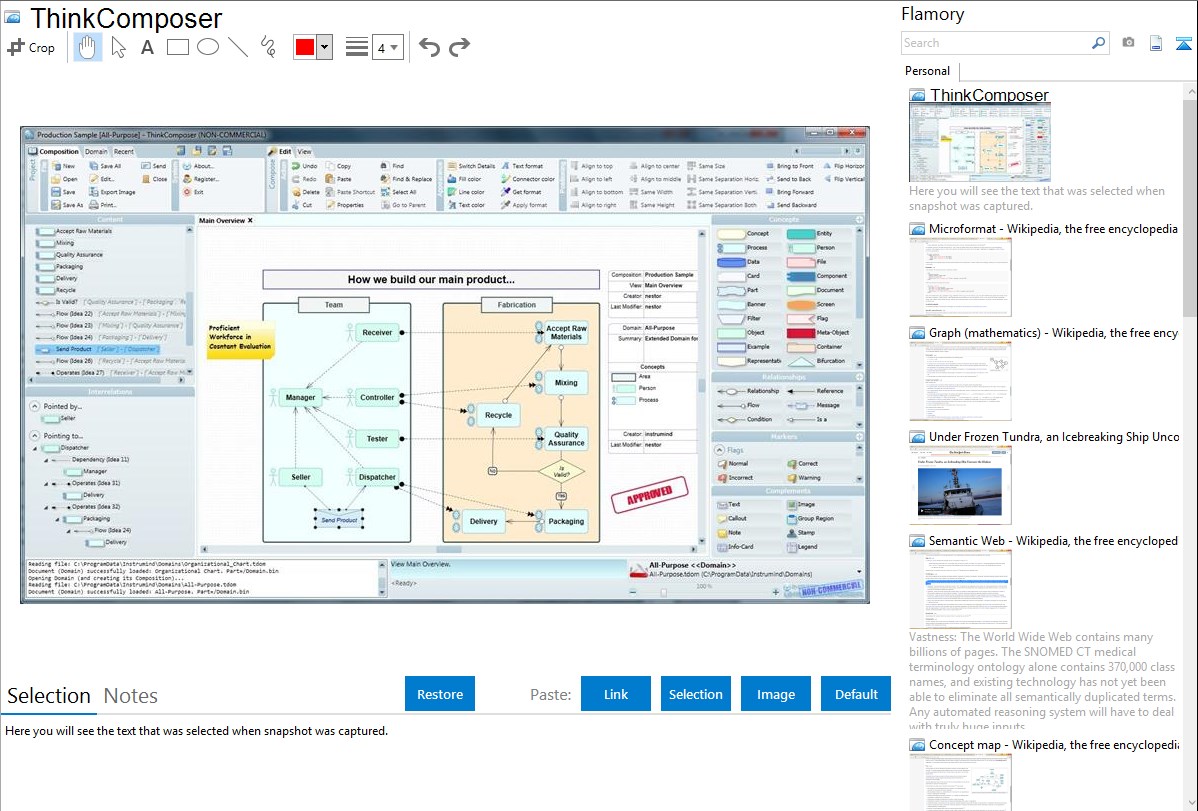1198x811 pixels.
Task: Click the Switch Details icon in the snapshot
Action: 452,166
